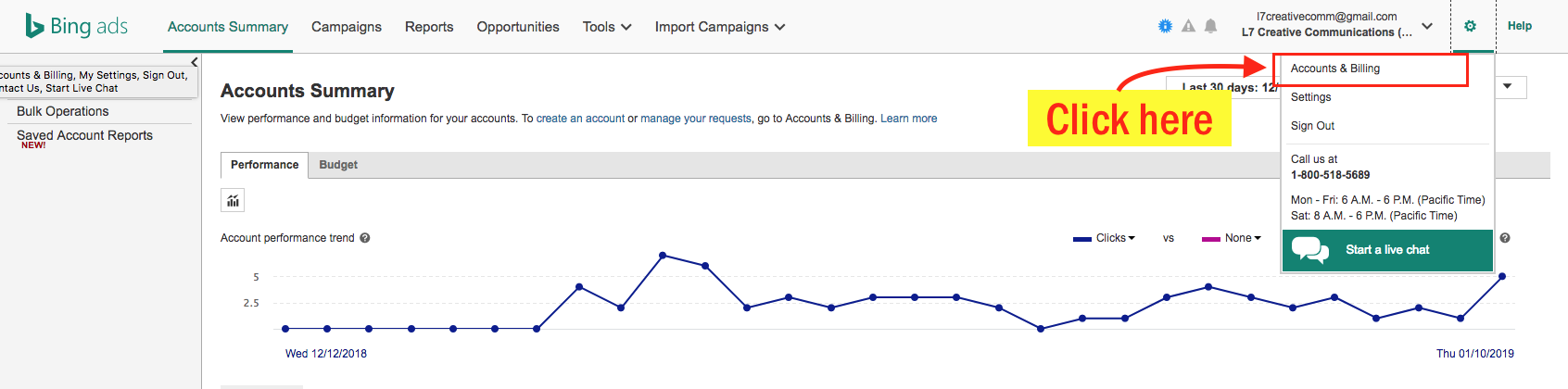Click Sign Out in the menu
1568x389 pixels.
point(1313,126)
